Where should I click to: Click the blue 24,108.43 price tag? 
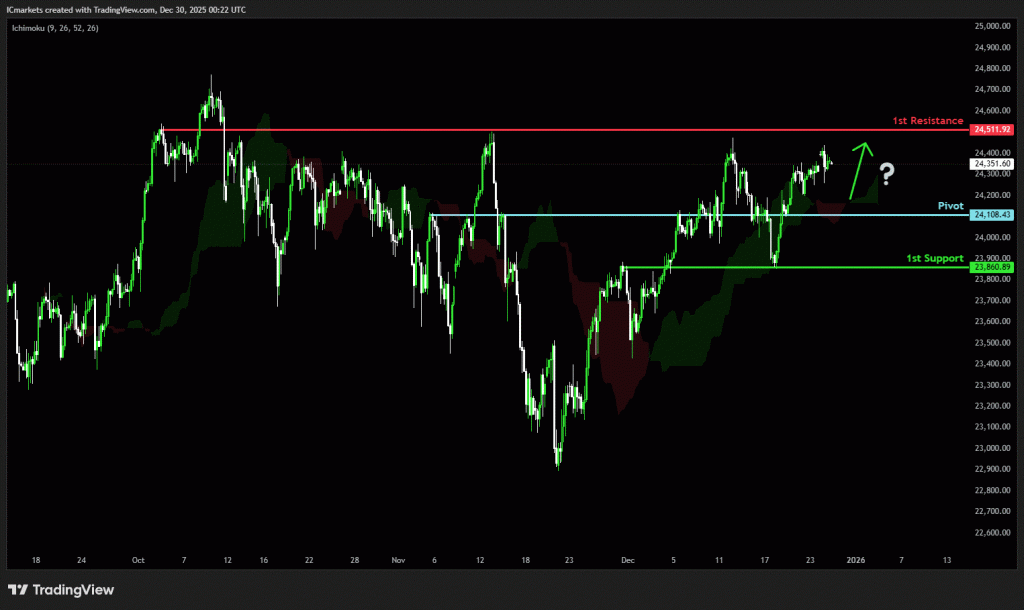pyautogui.click(x=991, y=215)
